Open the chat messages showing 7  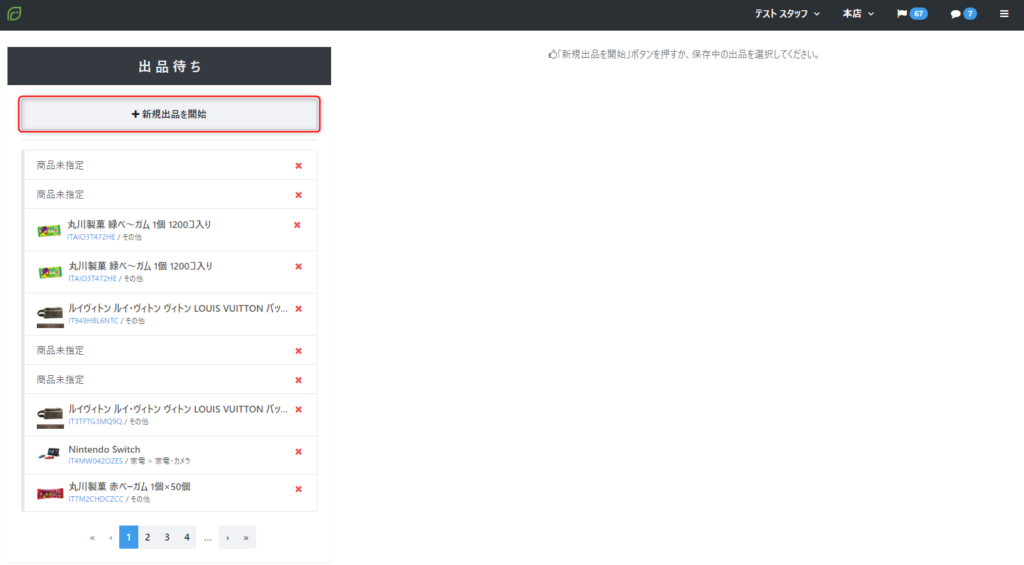(x=963, y=14)
